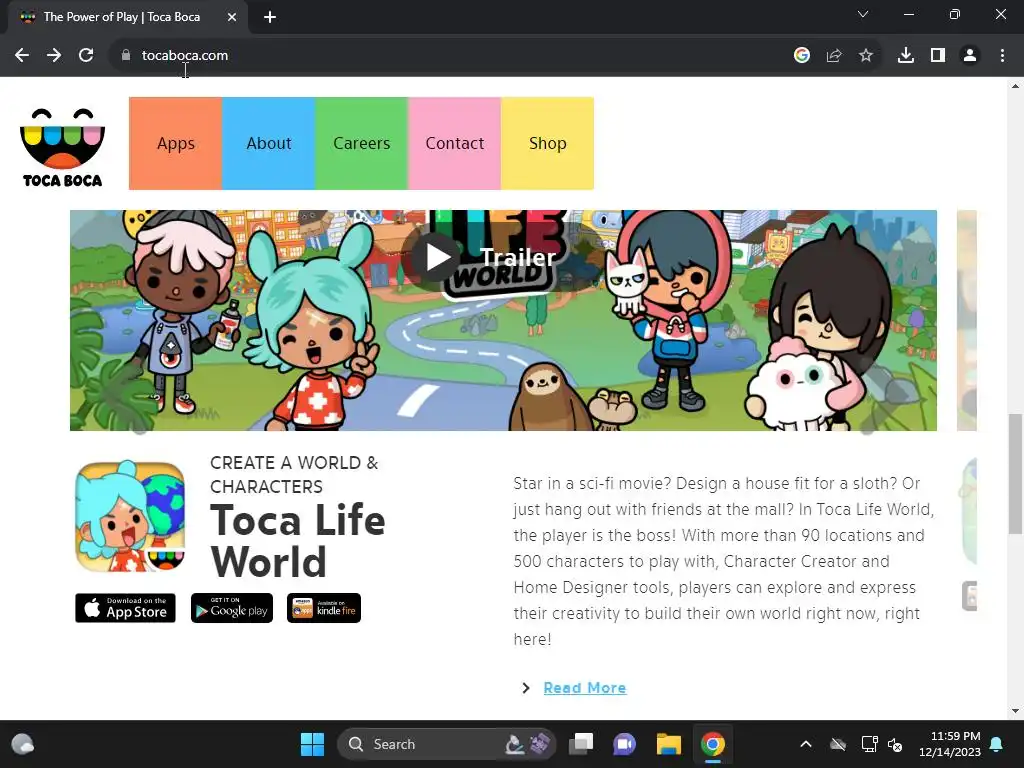Click the OneDrive tray icon
1024x768 pixels.
(838, 744)
